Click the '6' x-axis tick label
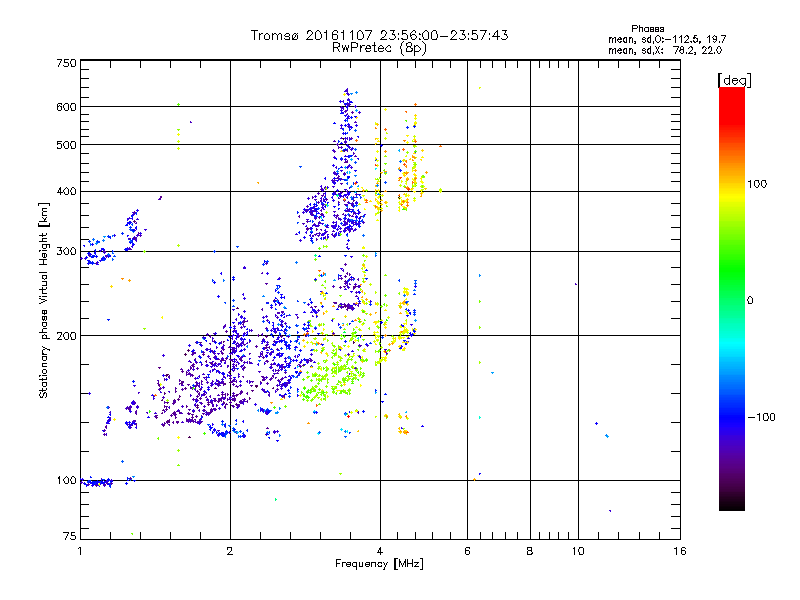This screenshot has width=800, height=600. tap(467, 551)
